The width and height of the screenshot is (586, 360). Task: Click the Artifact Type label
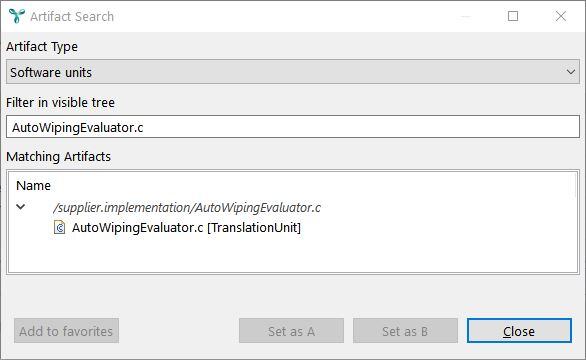point(42,47)
